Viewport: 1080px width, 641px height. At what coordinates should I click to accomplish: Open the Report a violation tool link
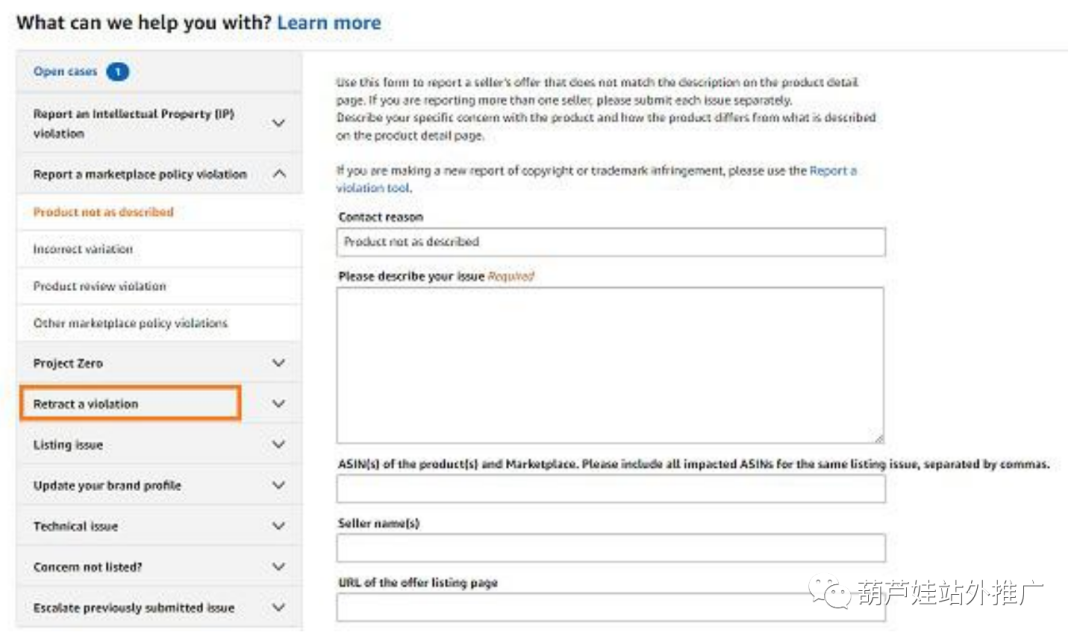832,171
